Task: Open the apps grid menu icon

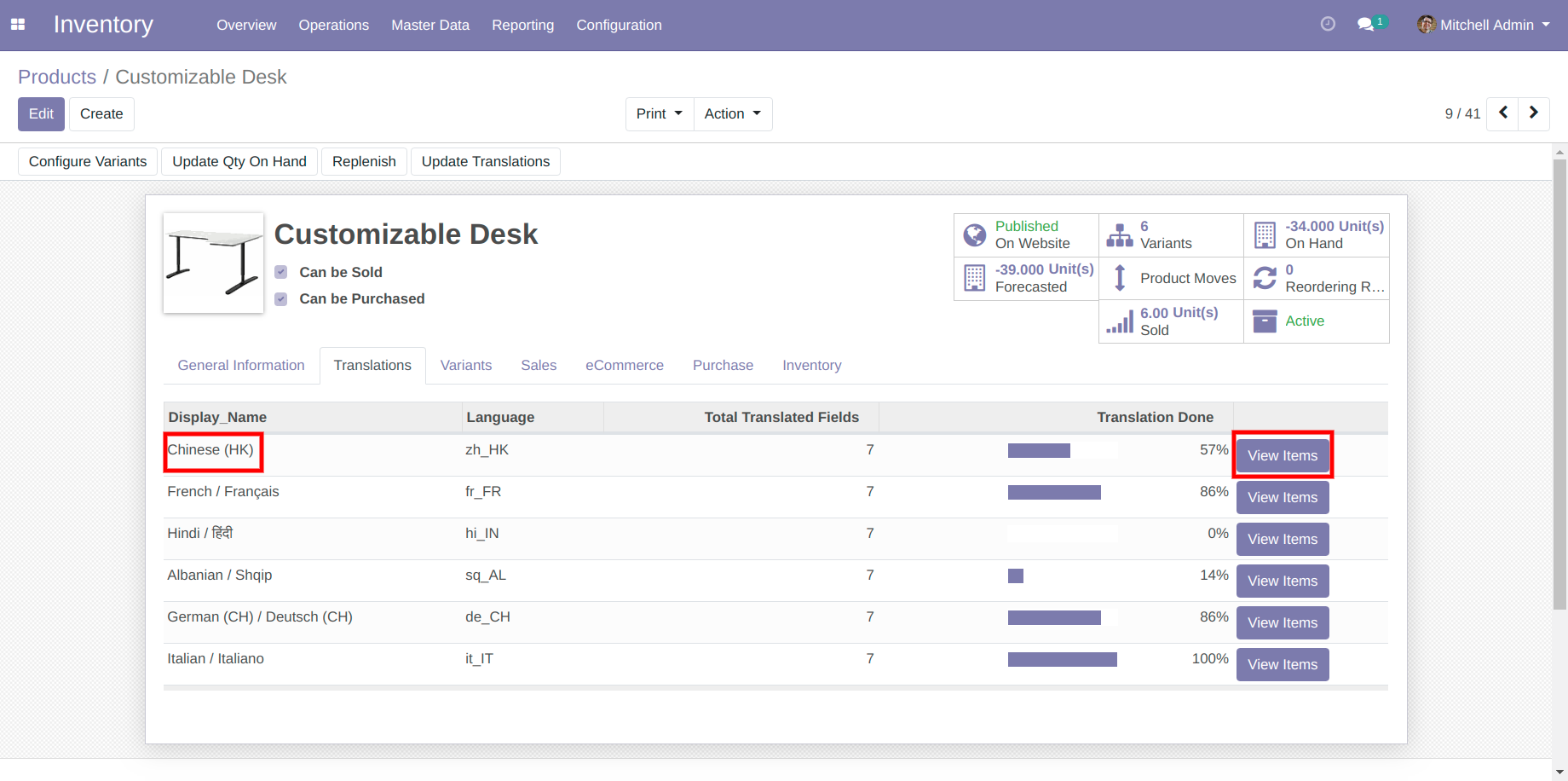Action: tap(18, 25)
